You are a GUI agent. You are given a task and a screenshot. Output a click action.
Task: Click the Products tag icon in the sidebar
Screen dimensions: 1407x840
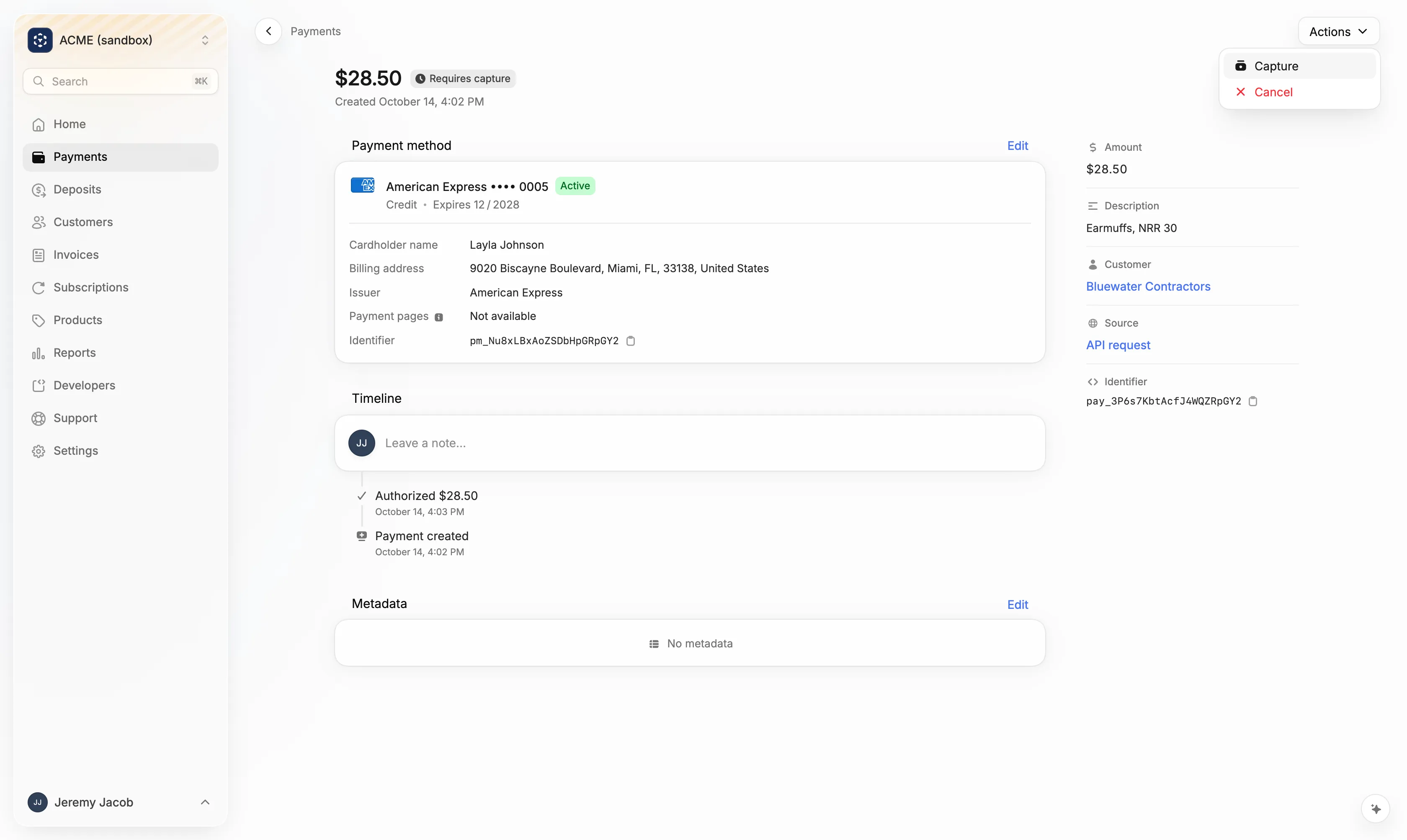(39, 320)
